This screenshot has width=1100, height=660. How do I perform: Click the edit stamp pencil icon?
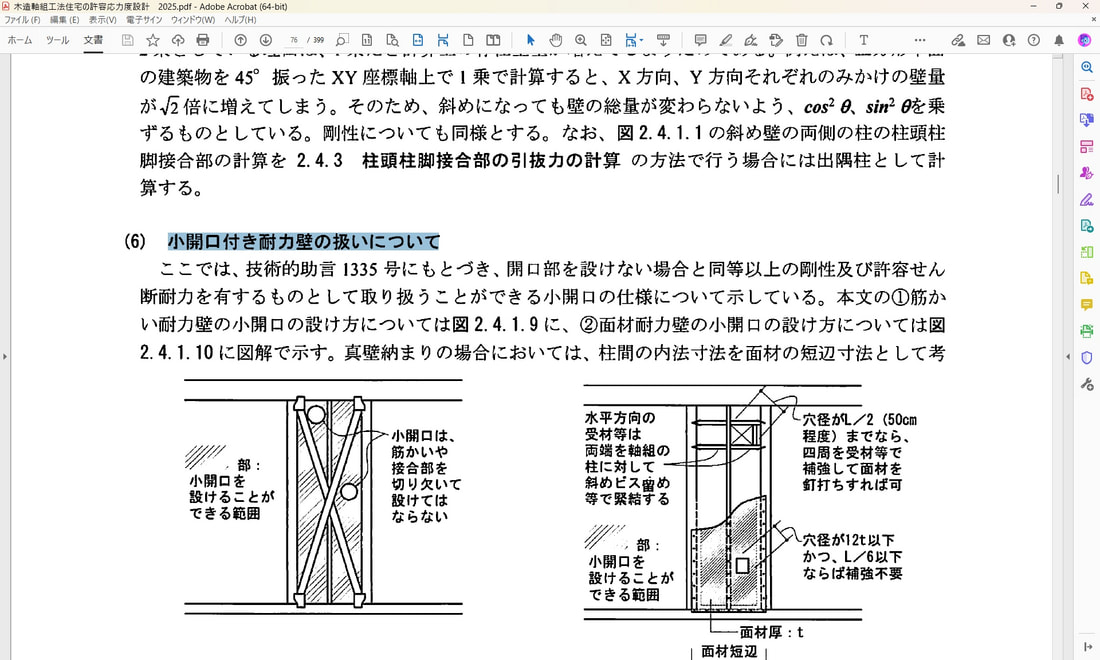776,40
